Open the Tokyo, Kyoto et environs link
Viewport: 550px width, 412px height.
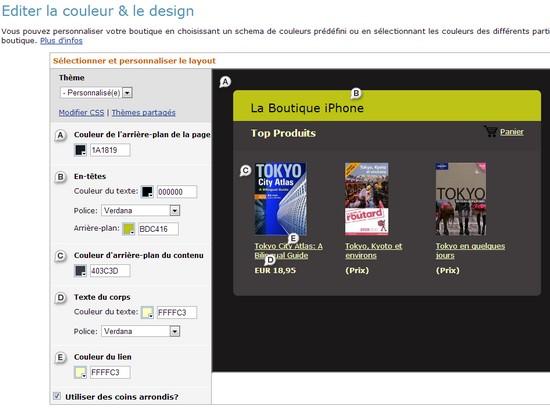(x=374, y=251)
